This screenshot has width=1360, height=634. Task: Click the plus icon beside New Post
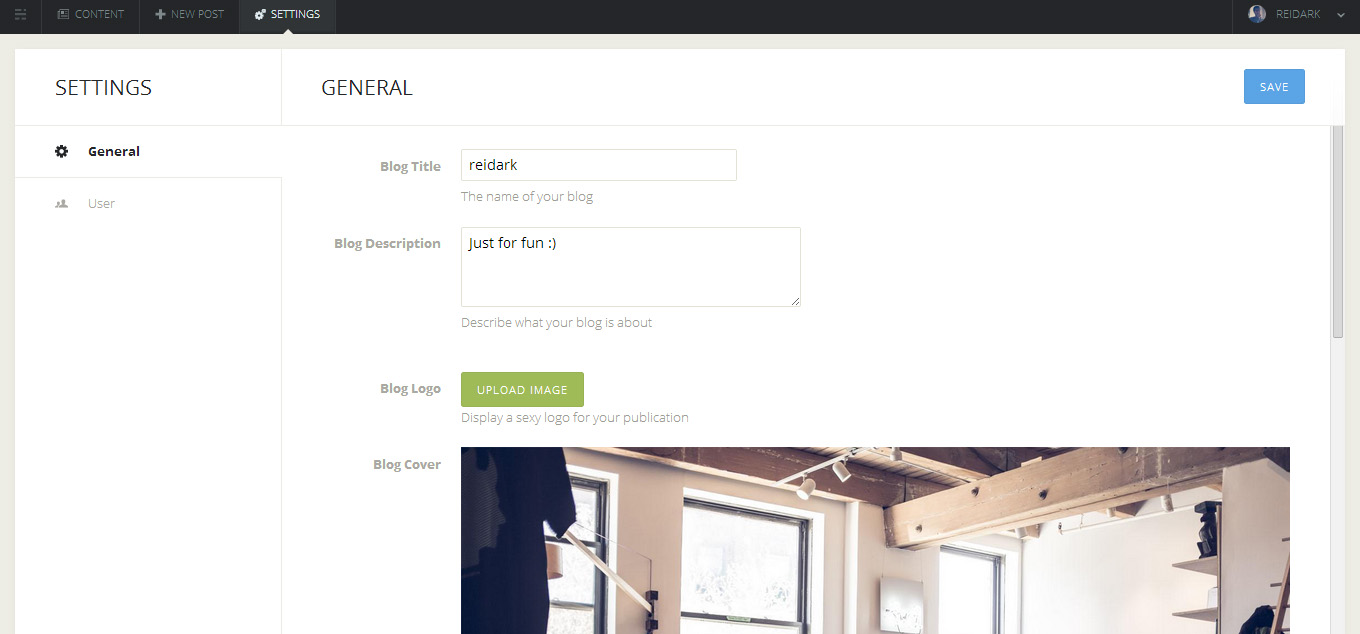point(160,15)
